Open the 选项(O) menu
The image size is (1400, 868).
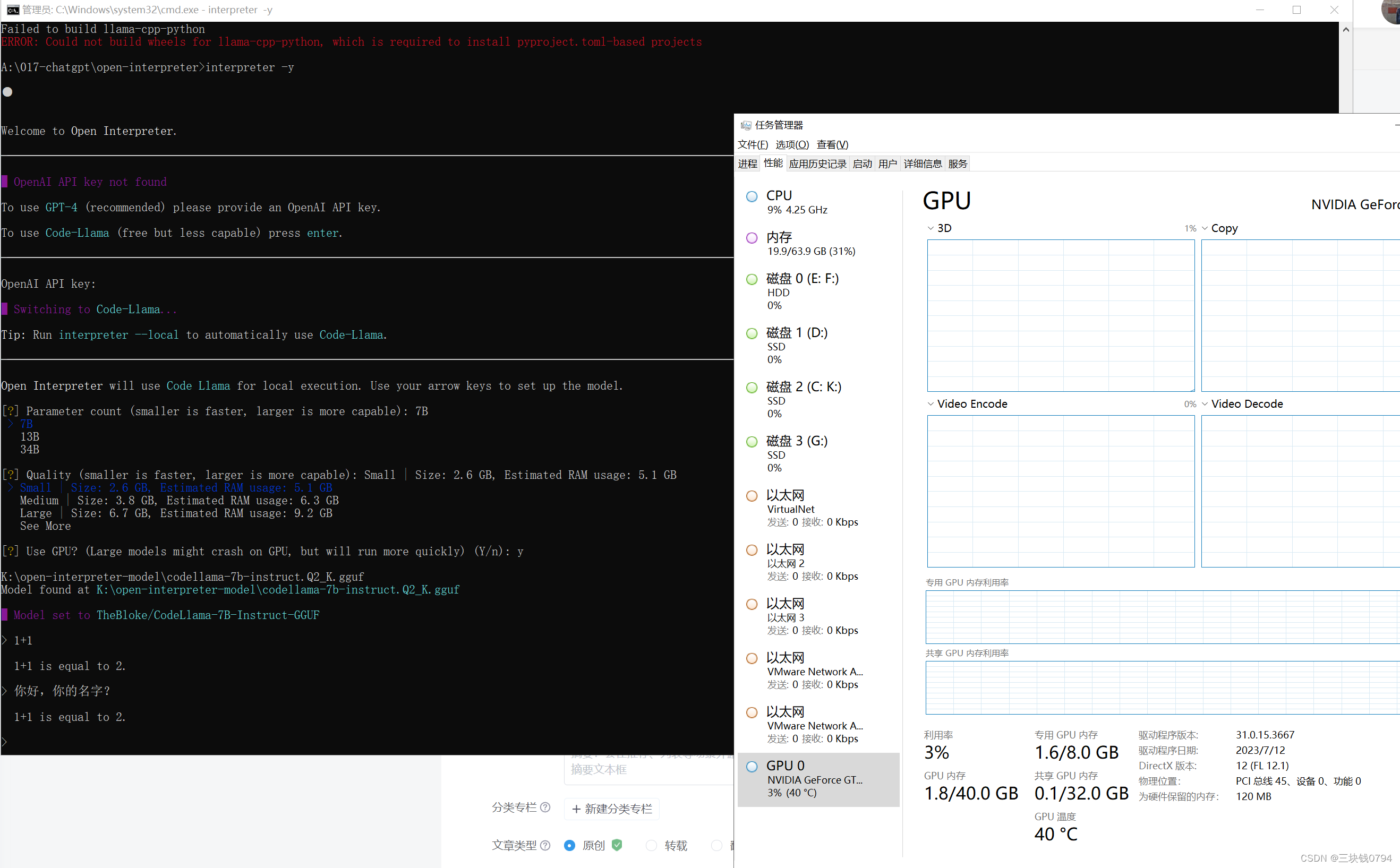[x=792, y=144]
